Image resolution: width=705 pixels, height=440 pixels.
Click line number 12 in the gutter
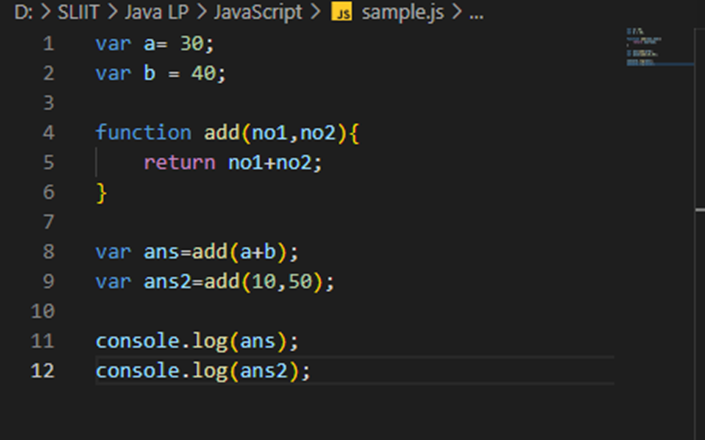[x=43, y=371]
